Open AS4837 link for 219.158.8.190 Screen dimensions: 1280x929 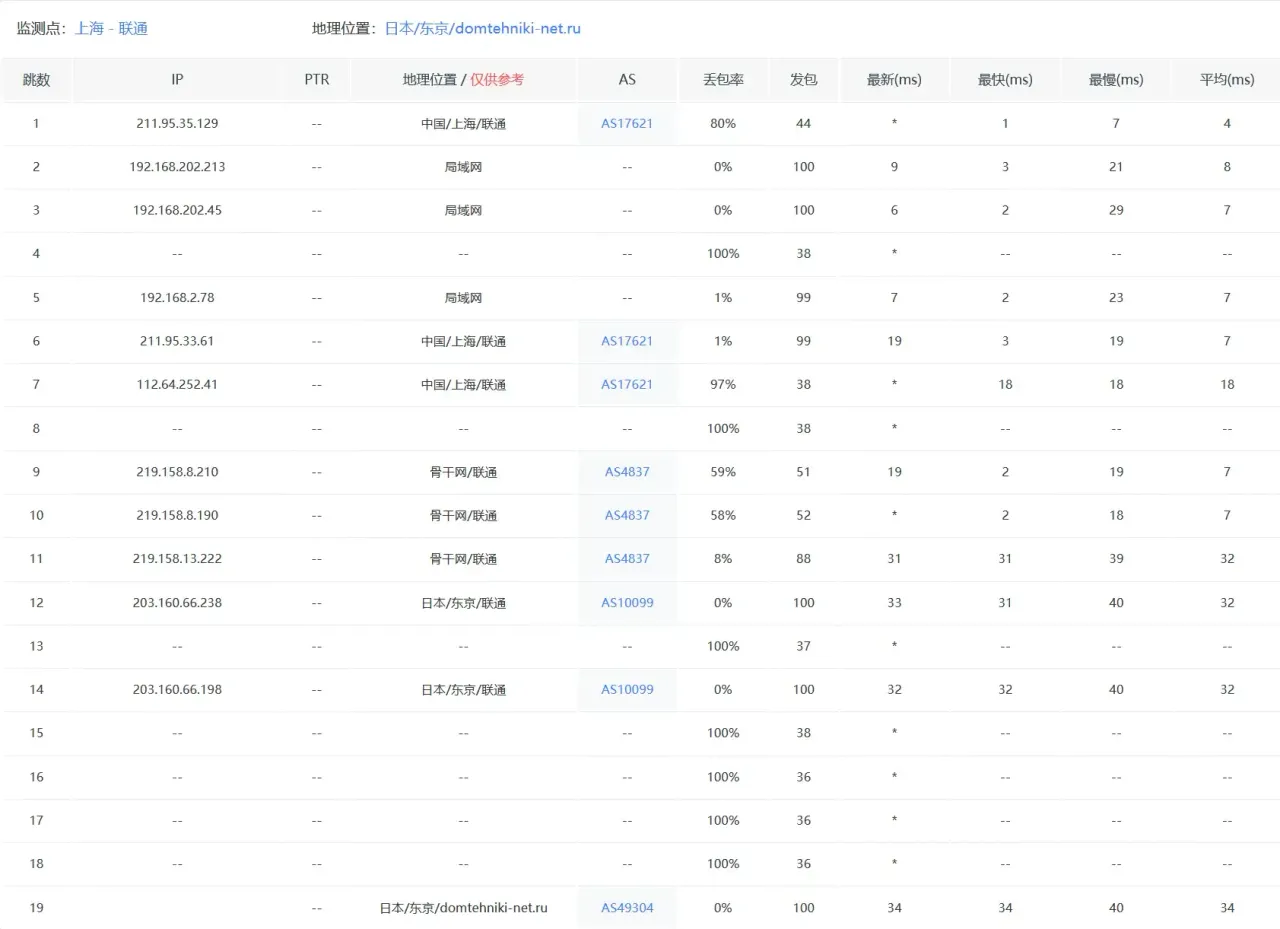[627, 516]
